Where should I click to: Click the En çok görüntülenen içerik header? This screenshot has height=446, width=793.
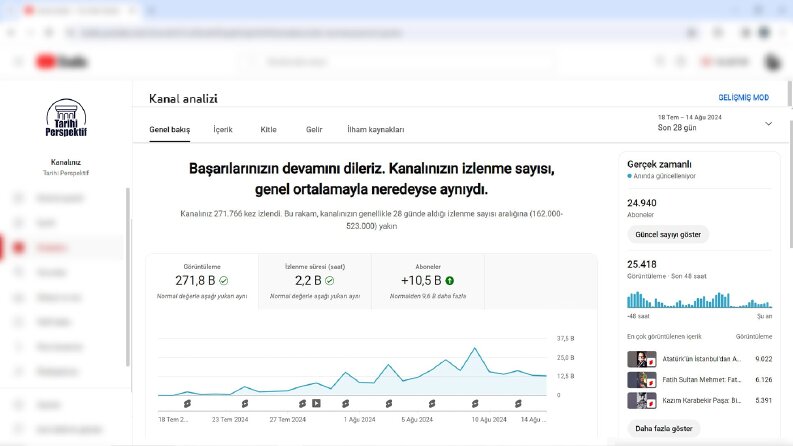(664, 337)
